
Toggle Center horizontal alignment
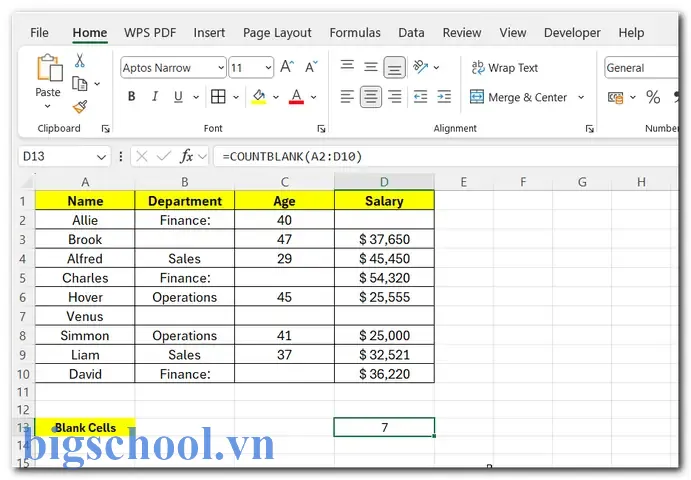tap(371, 97)
